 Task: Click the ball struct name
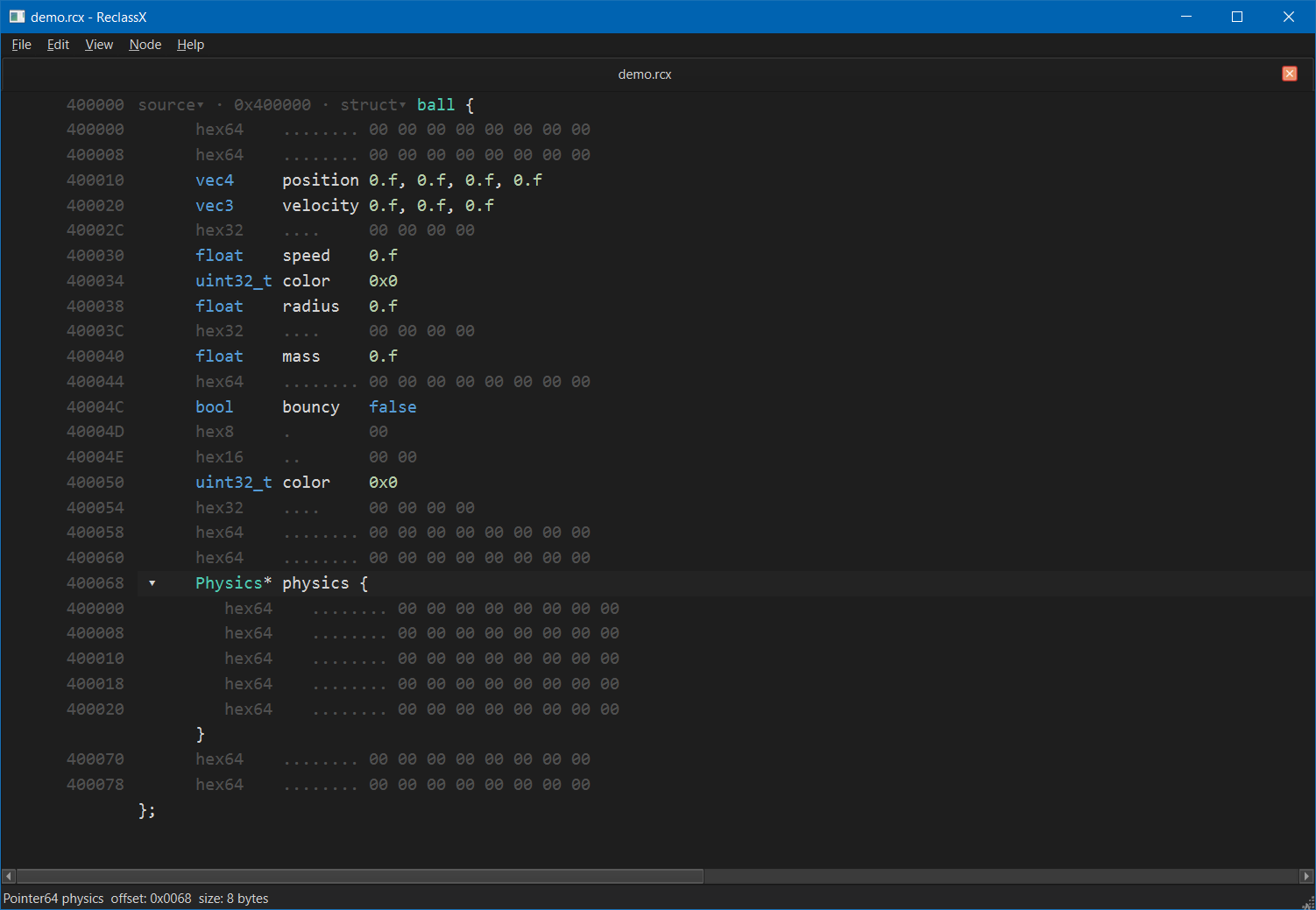point(435,105)
